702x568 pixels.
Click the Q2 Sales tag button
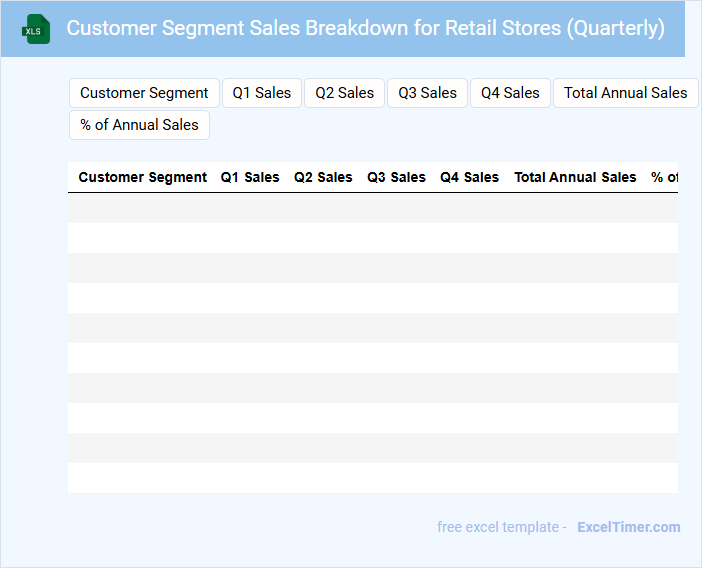pos(344,93)
